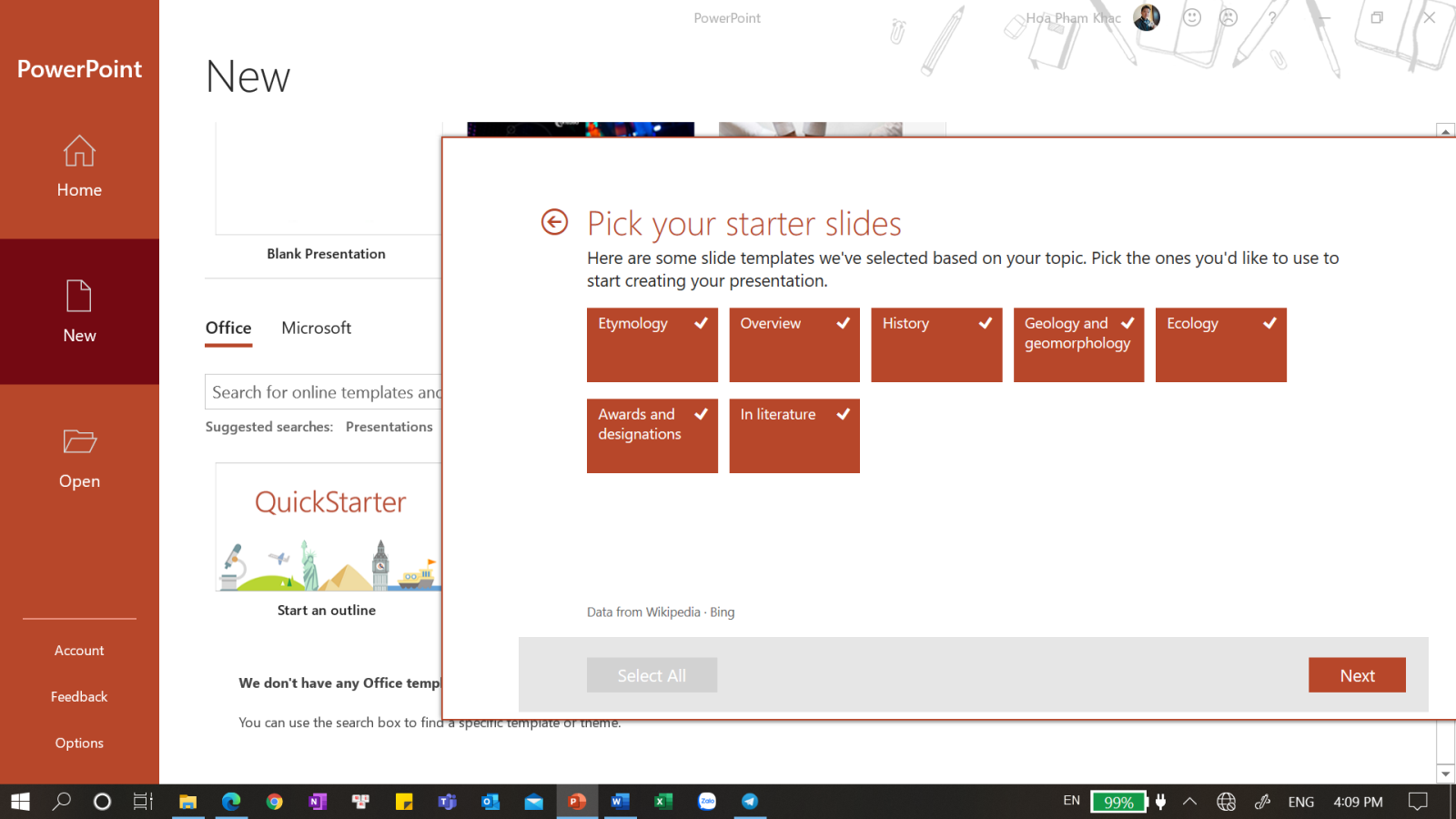Click Hoa Pham Khac's profile picture
This screenshot has width=1456, height=819.
(1146, 17)
